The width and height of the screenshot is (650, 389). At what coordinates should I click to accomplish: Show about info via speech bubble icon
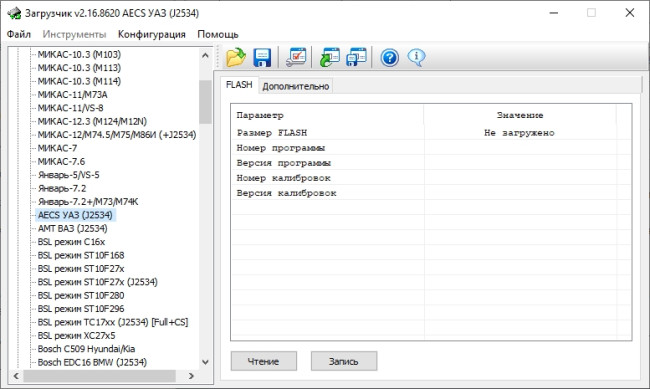pyautogui.click(x=416, y=57)
